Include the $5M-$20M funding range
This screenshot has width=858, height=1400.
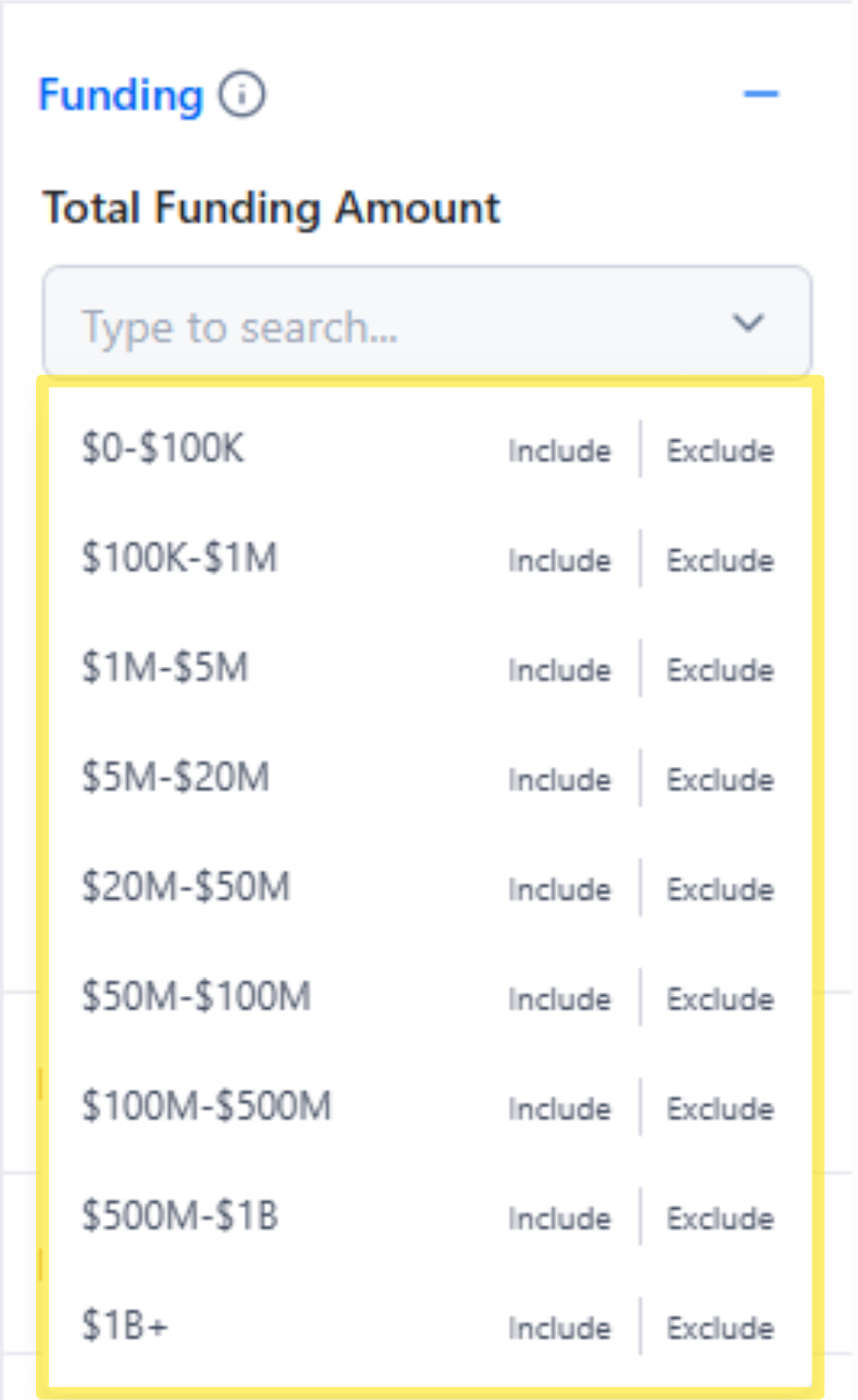559,780
